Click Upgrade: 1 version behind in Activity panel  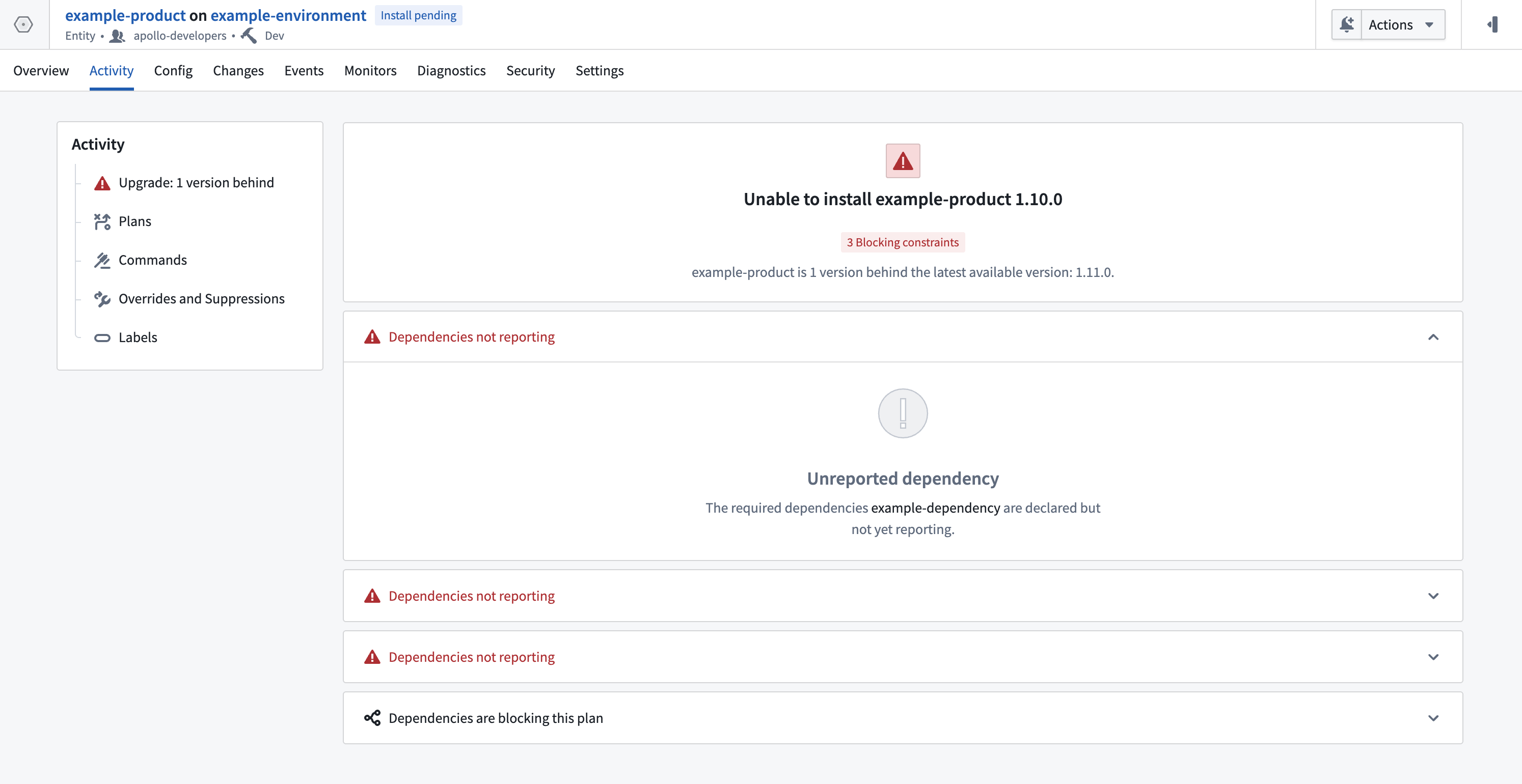[x=196, y=182]
